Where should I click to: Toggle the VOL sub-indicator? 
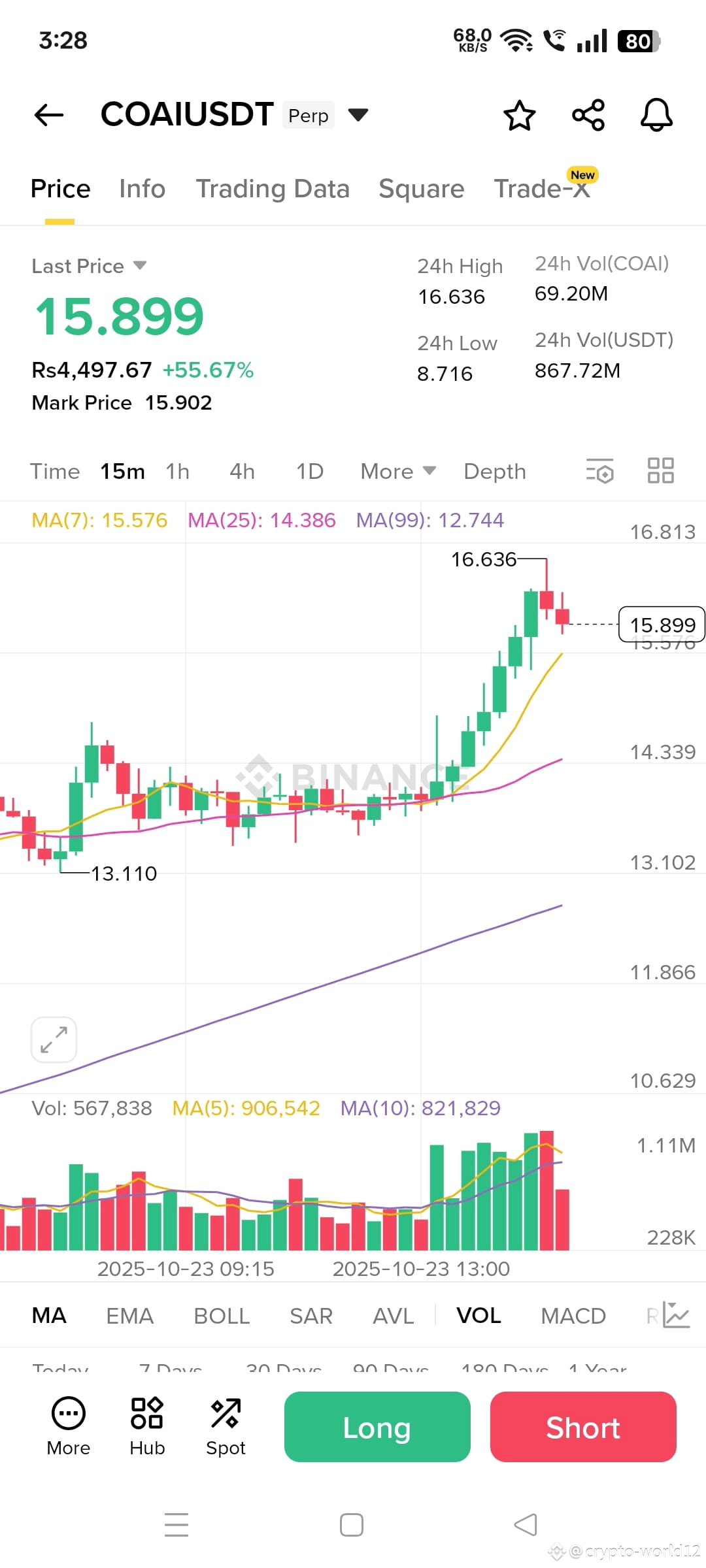[479, 1315]
